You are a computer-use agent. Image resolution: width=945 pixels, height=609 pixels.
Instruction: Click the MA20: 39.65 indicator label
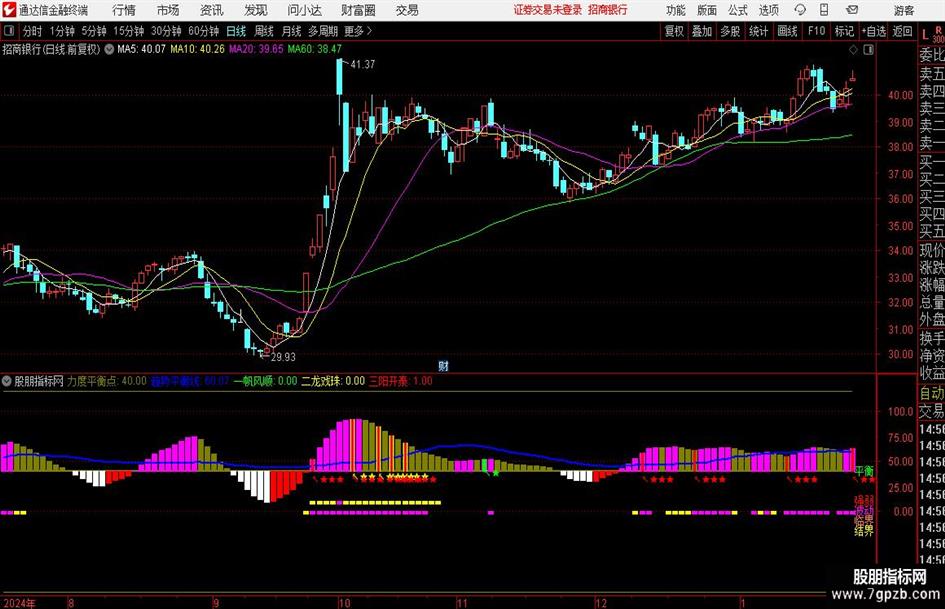point(256,49)
